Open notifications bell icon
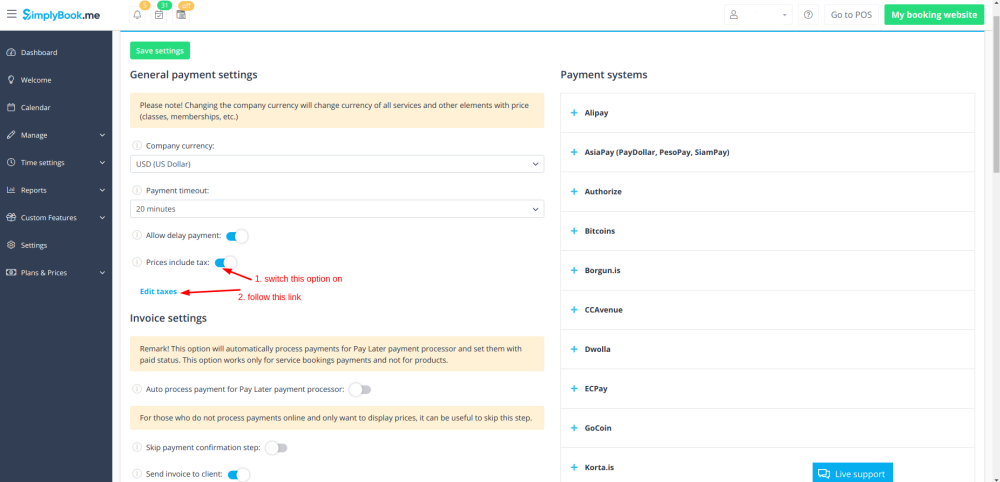1000x482 pixels. coord(137,15)
